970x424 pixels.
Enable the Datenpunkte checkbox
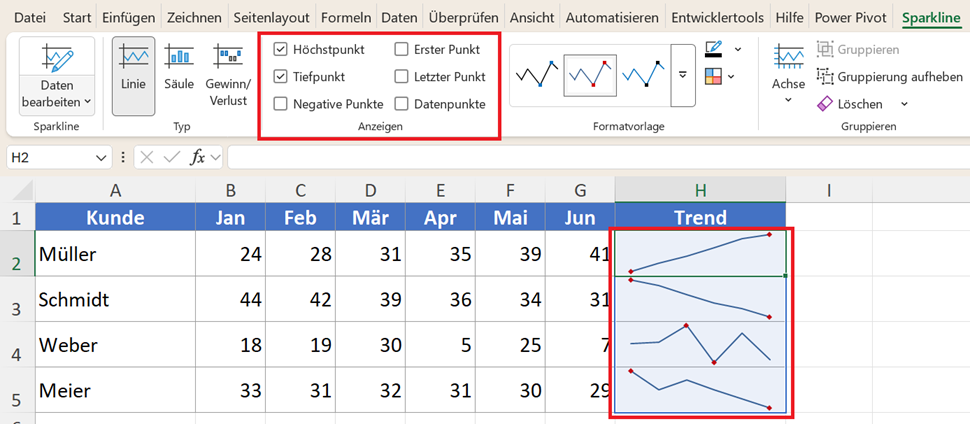click(x=401, y=104)
